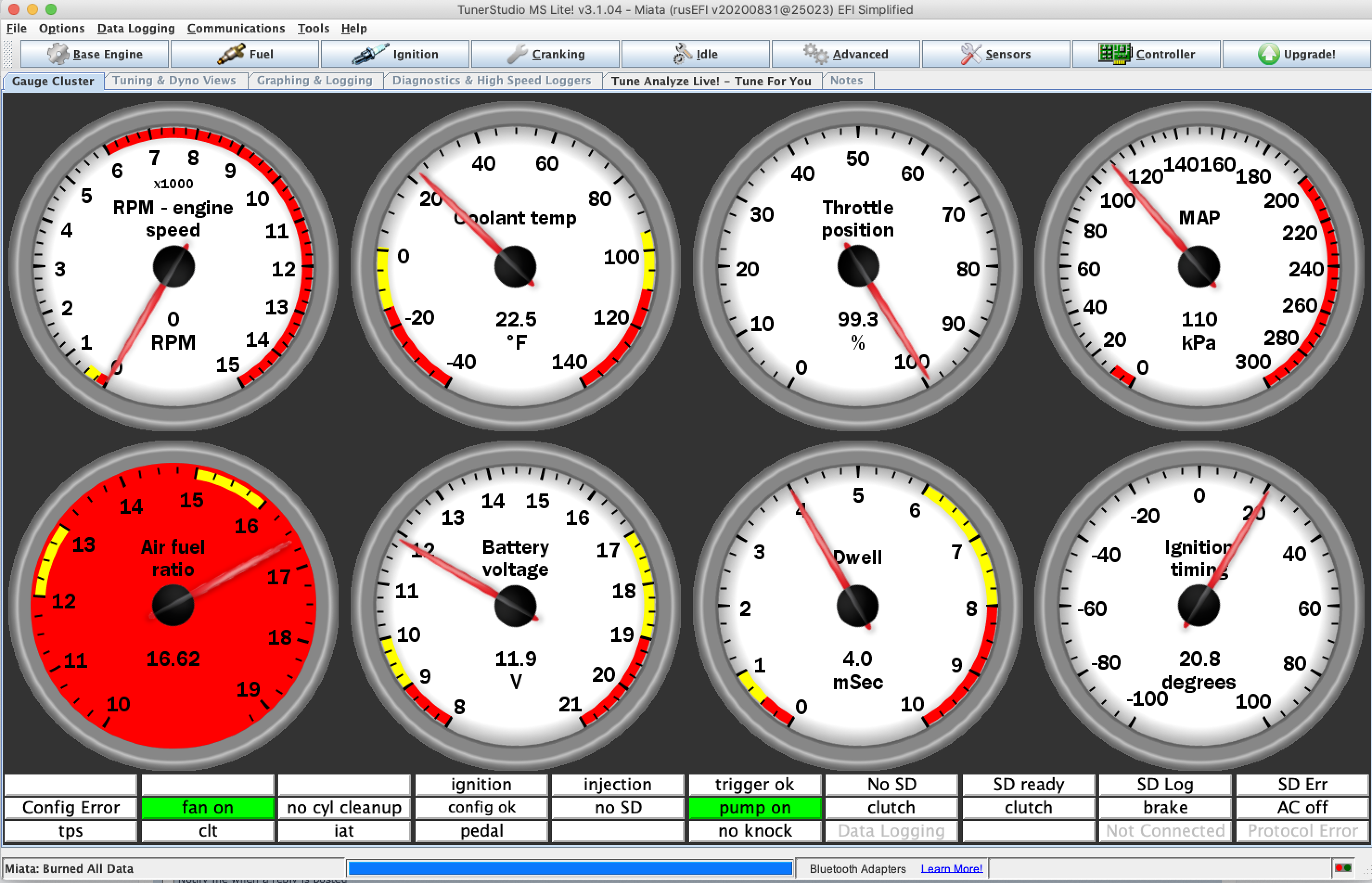The height and width of the screenshot is (883, 1372).
Task: Click the Throttle position gauge
Action: [858, 265]
